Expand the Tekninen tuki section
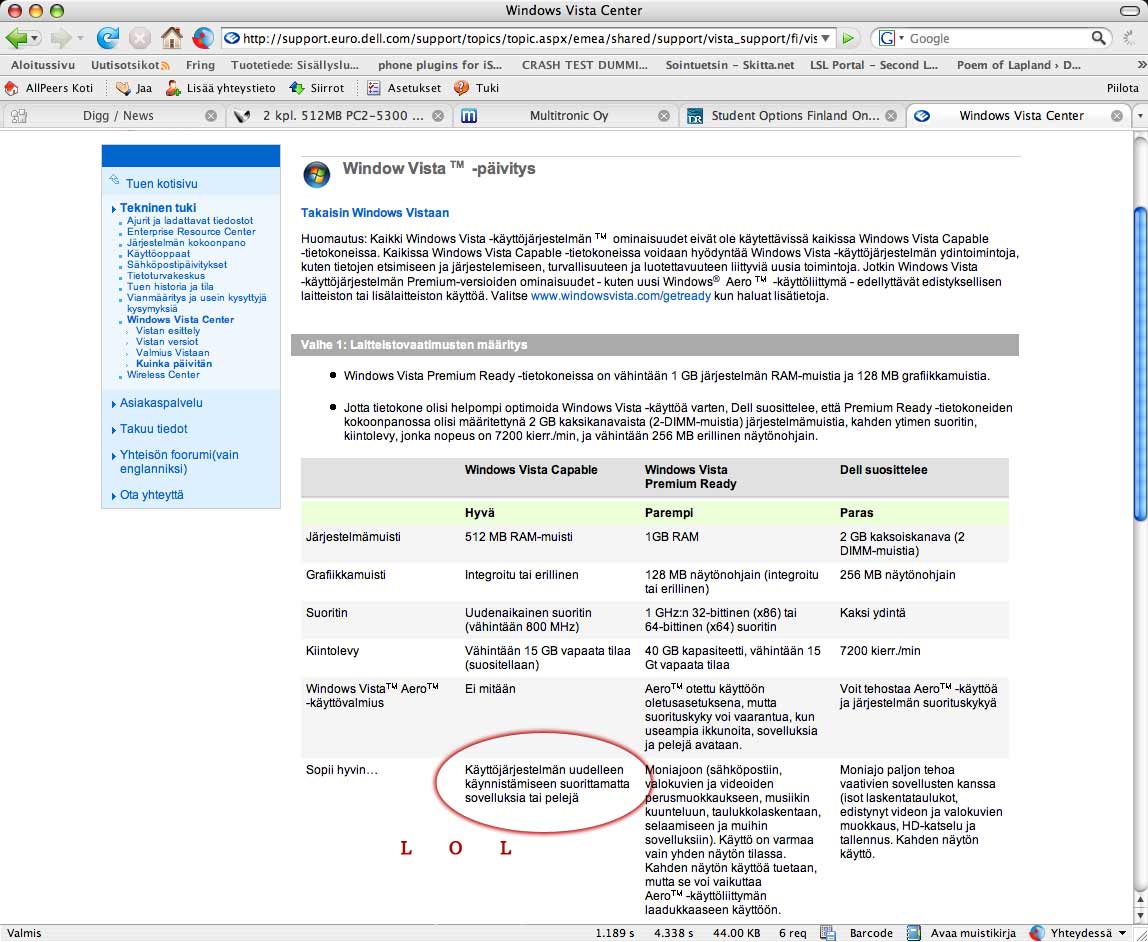The height and width of the screenshot is (942, 1148). tap(157, 208)
